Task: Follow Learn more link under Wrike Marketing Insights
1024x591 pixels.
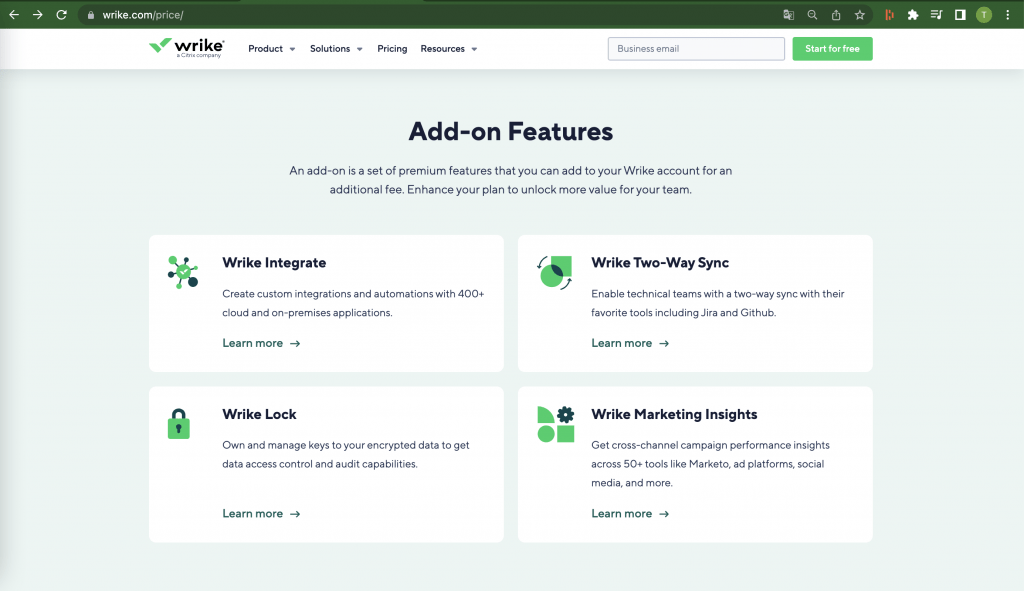Action: [x=630, y=514]
